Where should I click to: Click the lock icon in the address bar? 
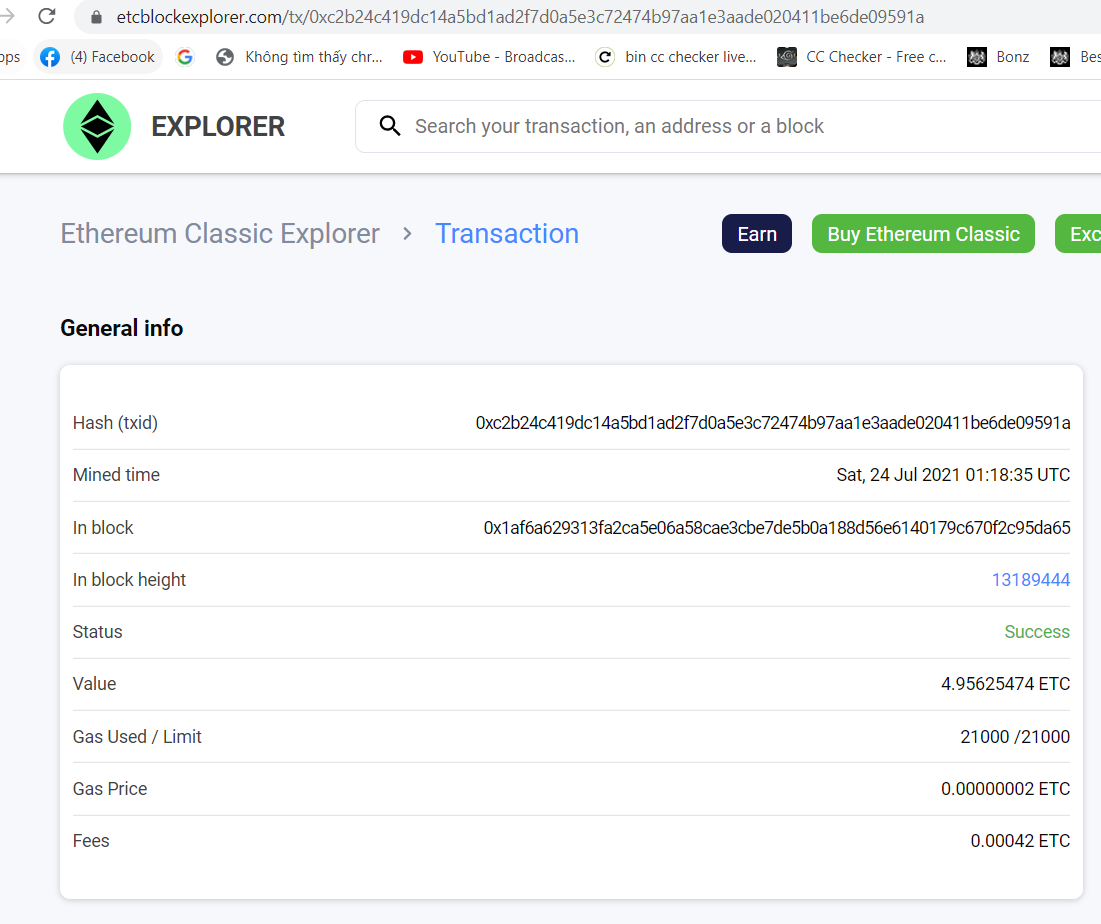(x=97, y=17)
